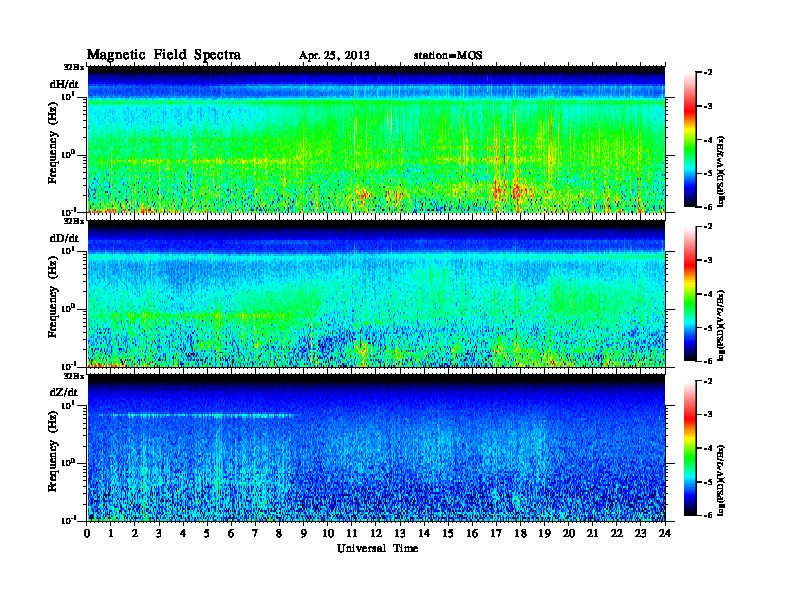Click the '-2' value on dH/dt color bar
The image size is (792, 612).
(708, 73)
